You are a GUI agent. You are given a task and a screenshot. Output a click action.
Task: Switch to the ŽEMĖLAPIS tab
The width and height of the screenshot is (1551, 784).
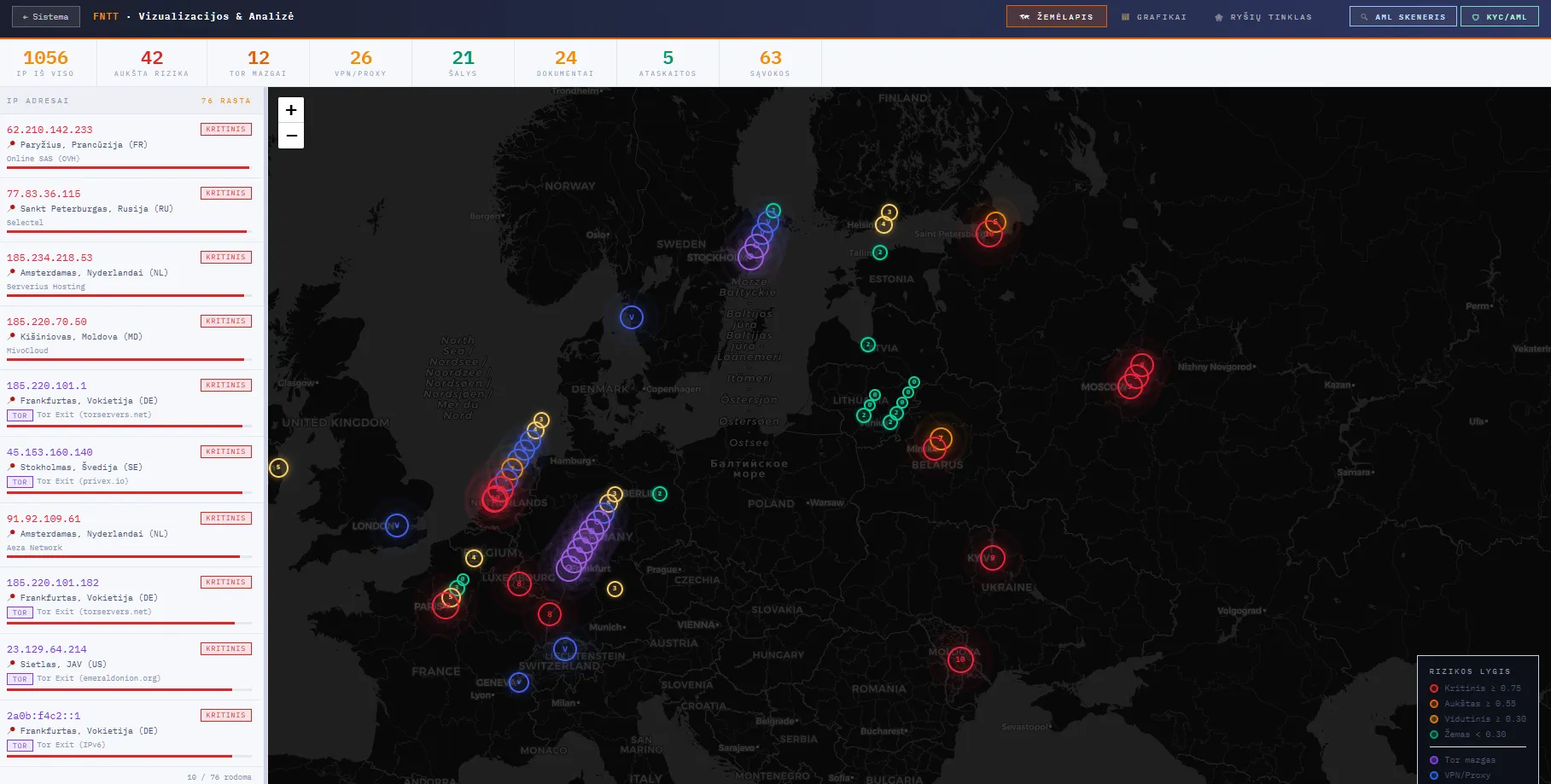point(1057,16)
